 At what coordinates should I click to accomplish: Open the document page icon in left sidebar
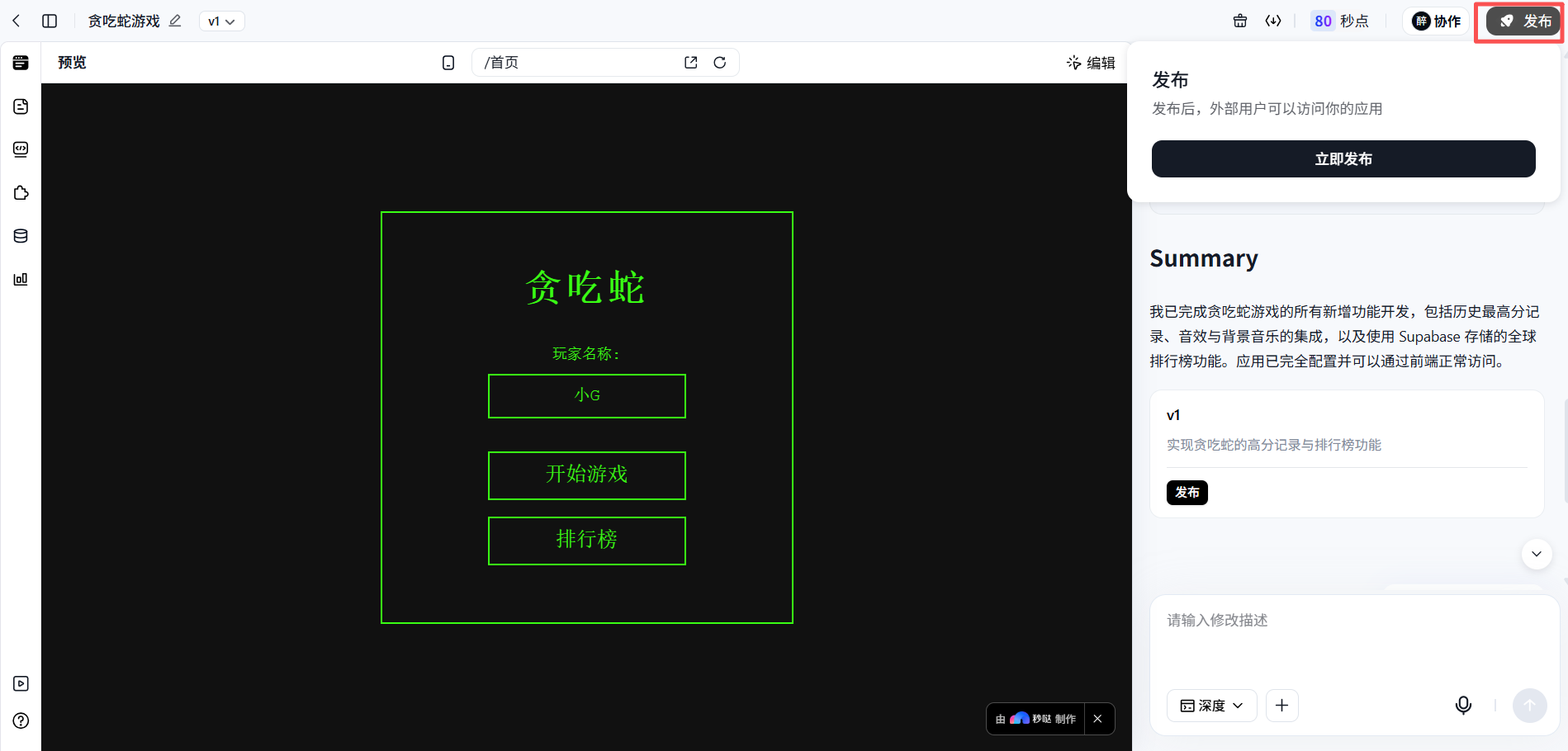[21, 106]
